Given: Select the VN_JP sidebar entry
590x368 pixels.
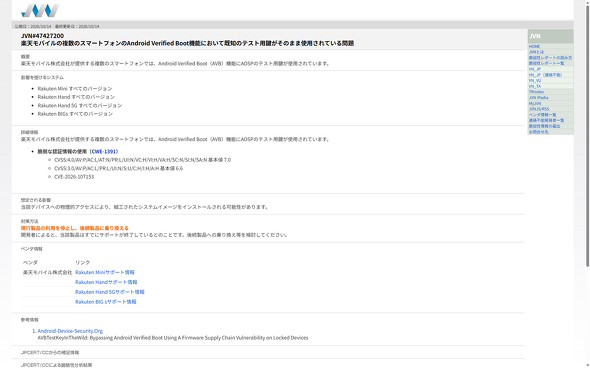Looking at the screenshot, I should click(x=535, y=69).
